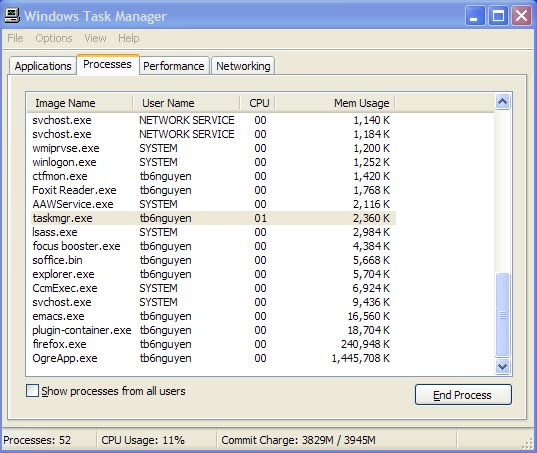This screenshot has height=453, width=537.
Task: Enable Show processes from all users checkbox
Action: click(33, 391)
